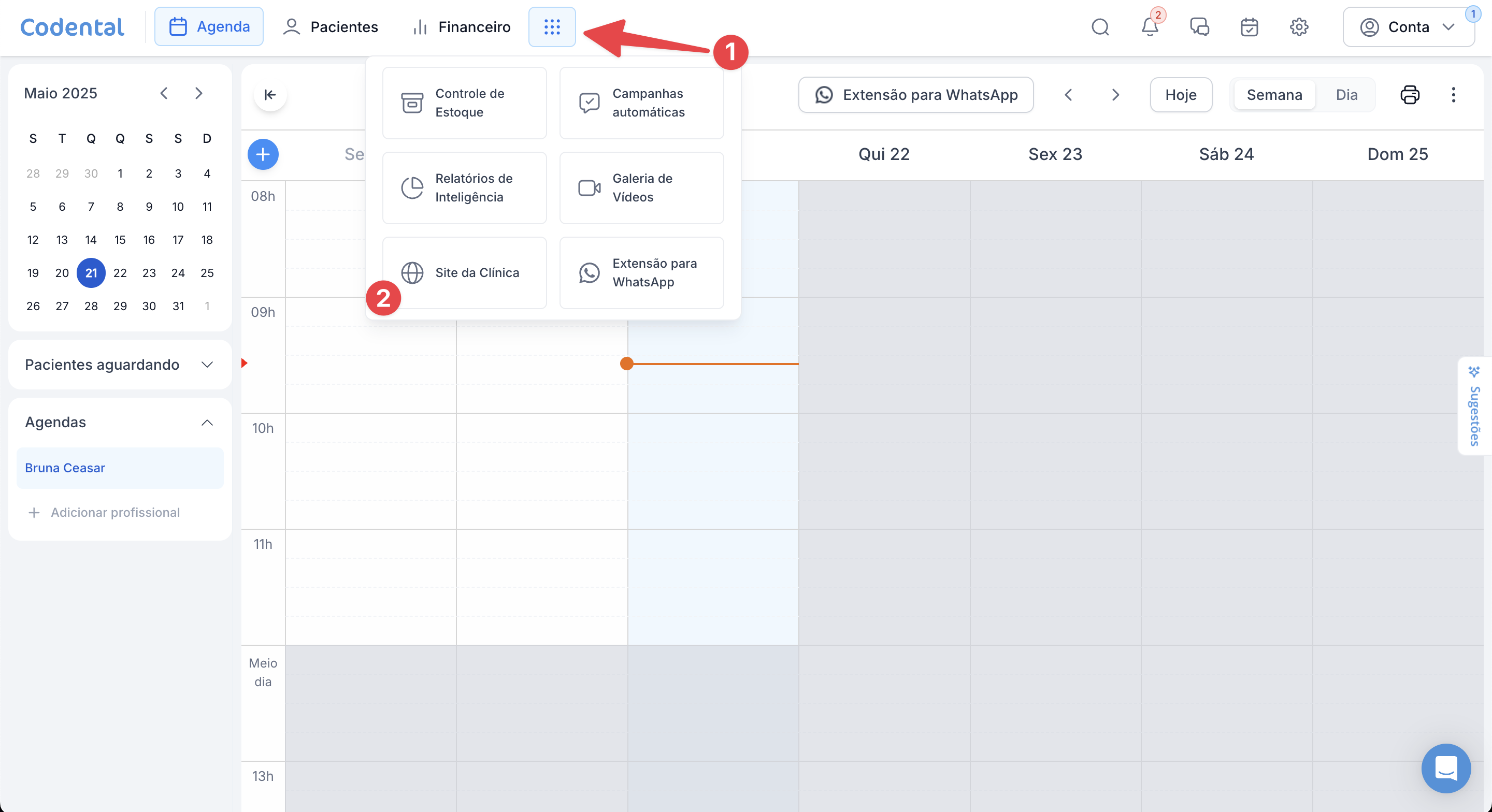
Task: Click blue plus add appointment button
Action: pyautogui.click(x=263, y=154)
